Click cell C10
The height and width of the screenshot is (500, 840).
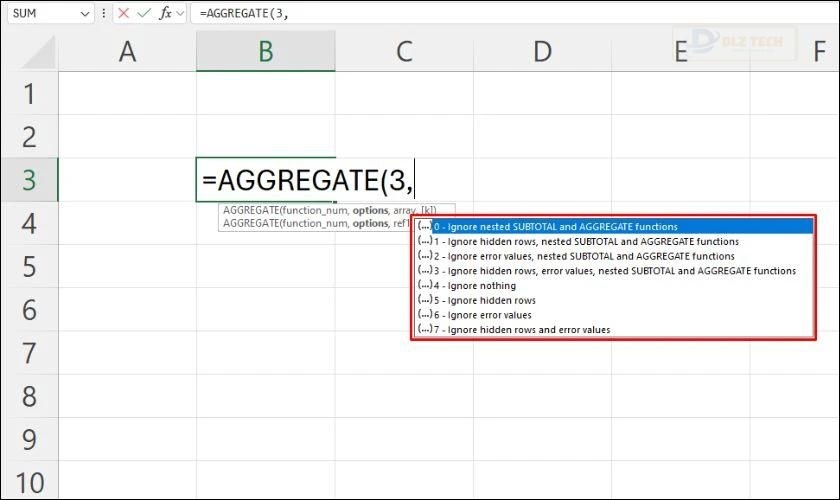coord(404,481)
